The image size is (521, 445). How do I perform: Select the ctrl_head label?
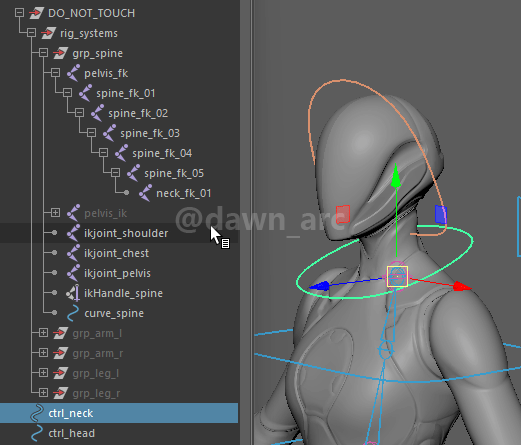click(72, 433)
